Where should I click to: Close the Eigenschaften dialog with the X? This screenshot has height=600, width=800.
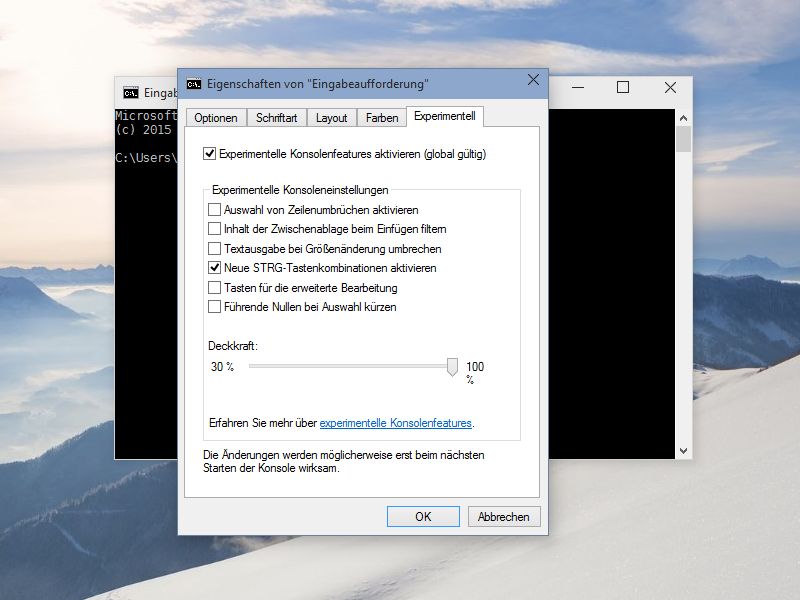tap(533, 80)
